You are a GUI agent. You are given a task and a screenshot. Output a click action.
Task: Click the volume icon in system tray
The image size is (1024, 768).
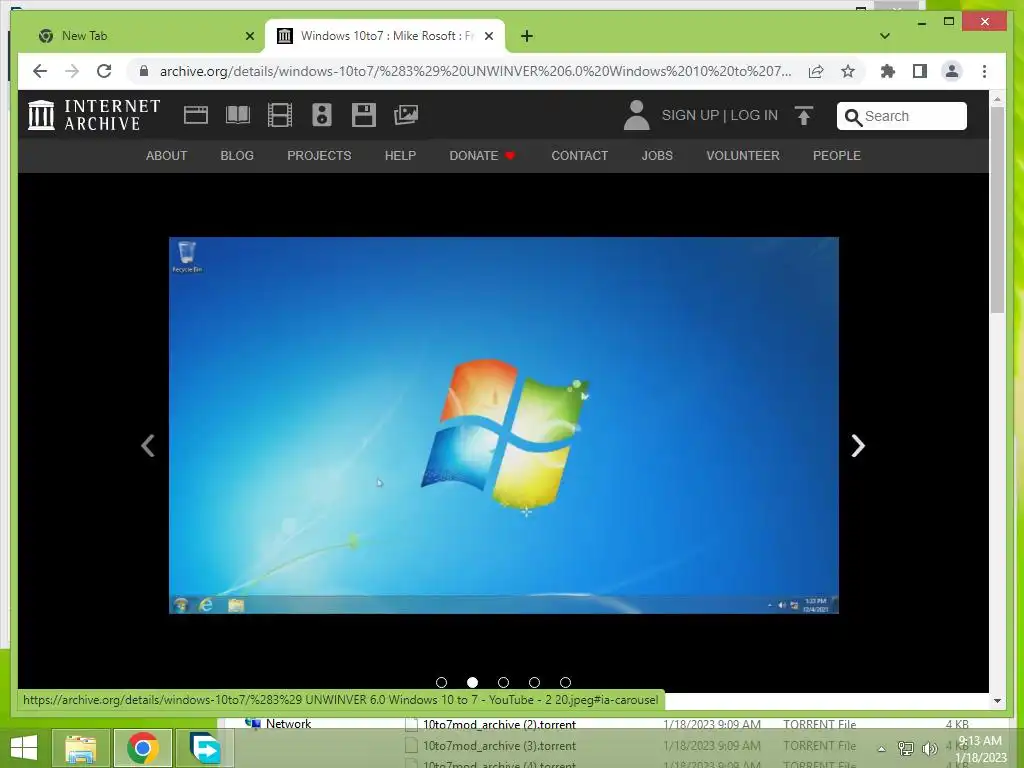(929, 748)
